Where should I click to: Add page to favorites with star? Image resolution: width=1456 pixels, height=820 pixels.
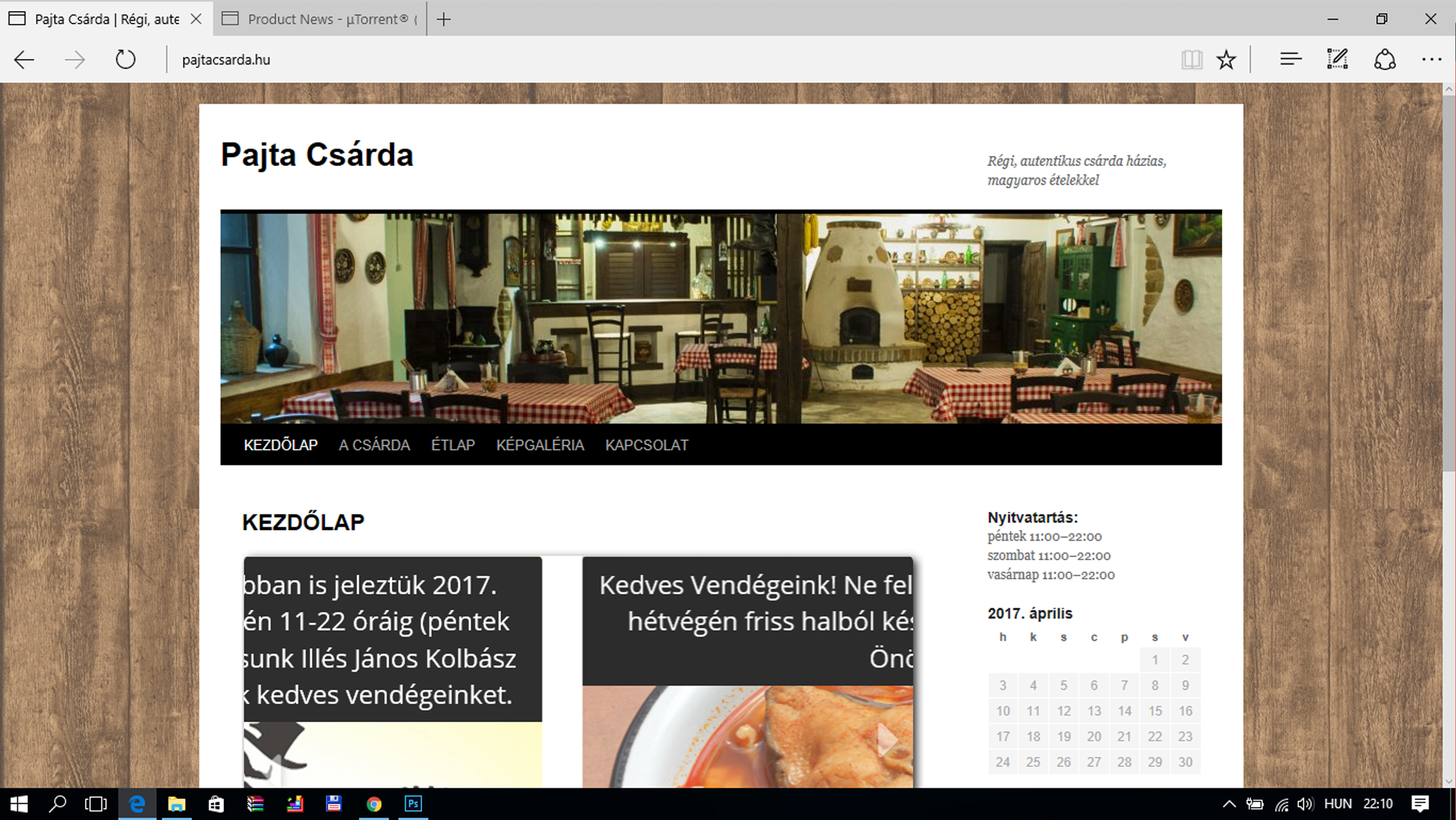click(1226, 60)
